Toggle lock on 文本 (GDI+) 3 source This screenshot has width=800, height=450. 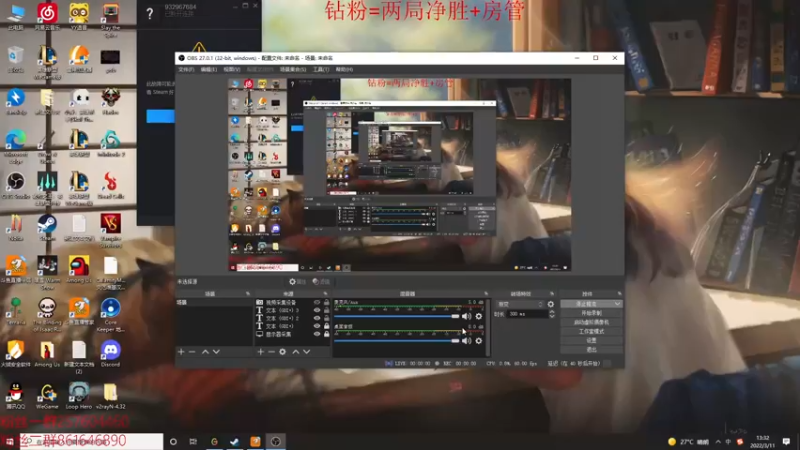click(327, 310)
